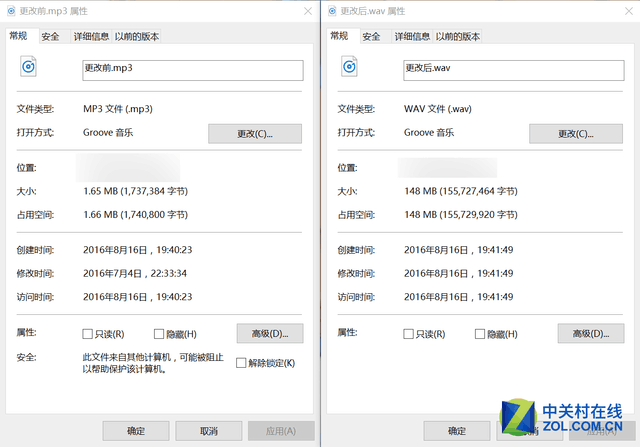Check 隐藏(H) in the mp3 properties dialog
Viewport: 640px width, 447px height.
(159, 334)
